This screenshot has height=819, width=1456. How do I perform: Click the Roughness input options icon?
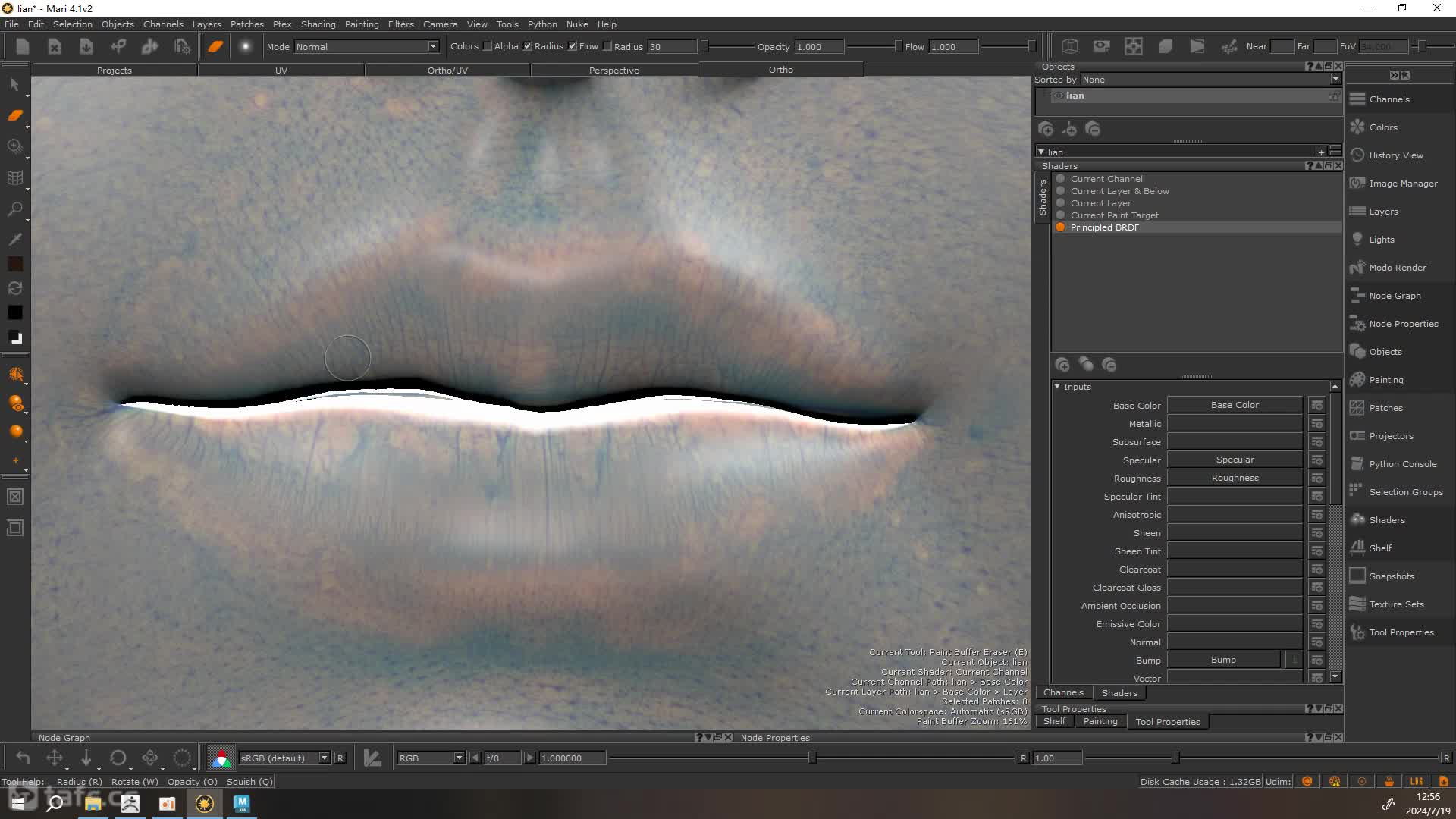[1316, 478]
